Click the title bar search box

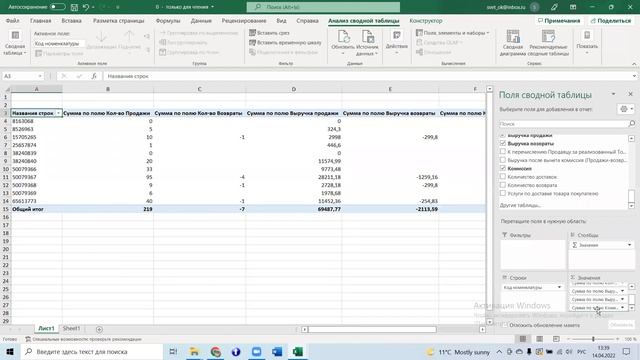[323, 7]
